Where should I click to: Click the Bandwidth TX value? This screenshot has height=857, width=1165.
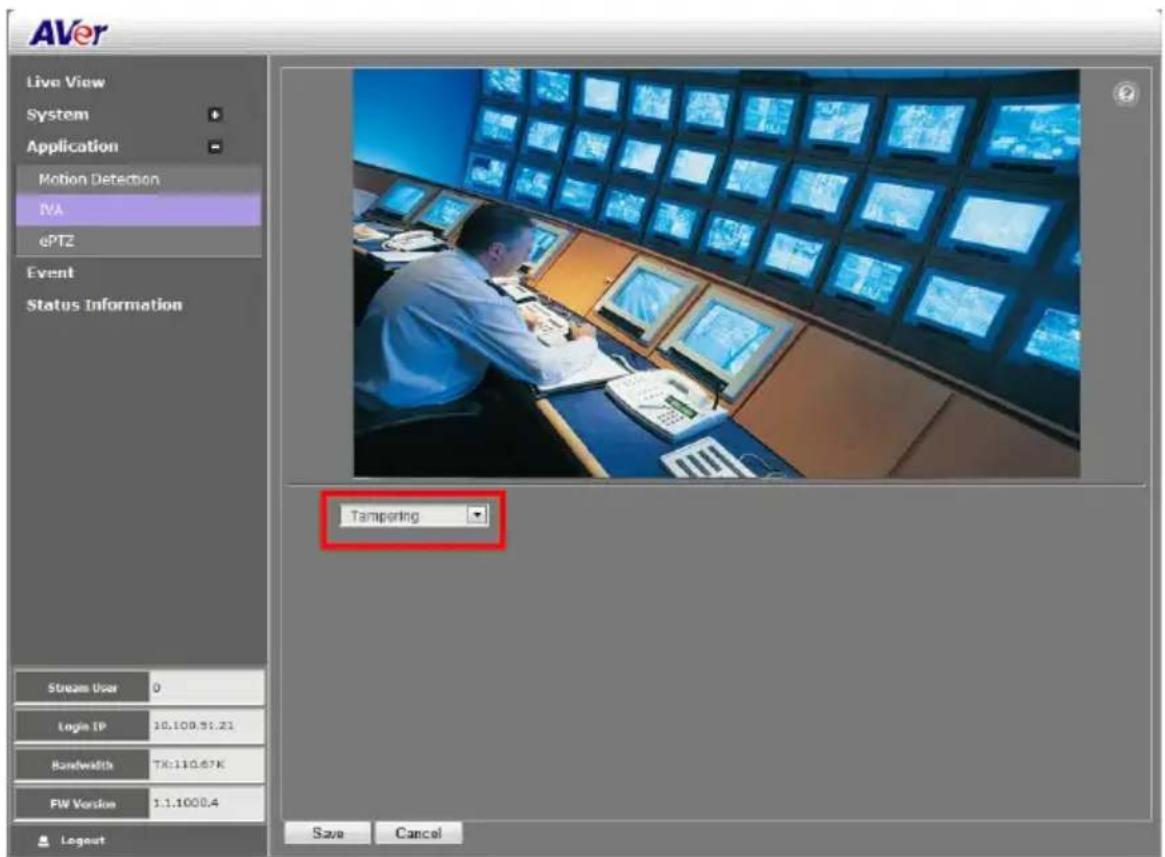(x=207, y=764)
